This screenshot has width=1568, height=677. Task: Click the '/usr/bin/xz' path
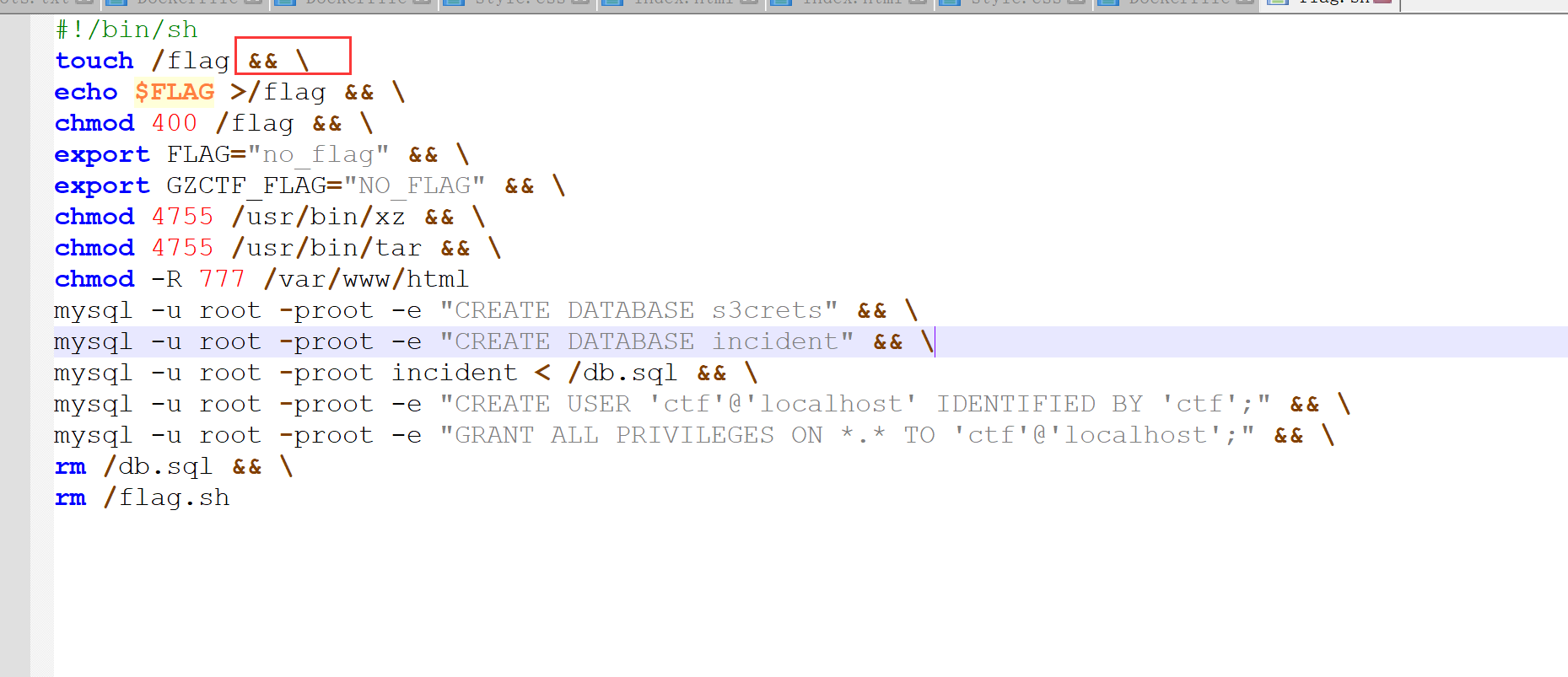(x=319, y=217)
